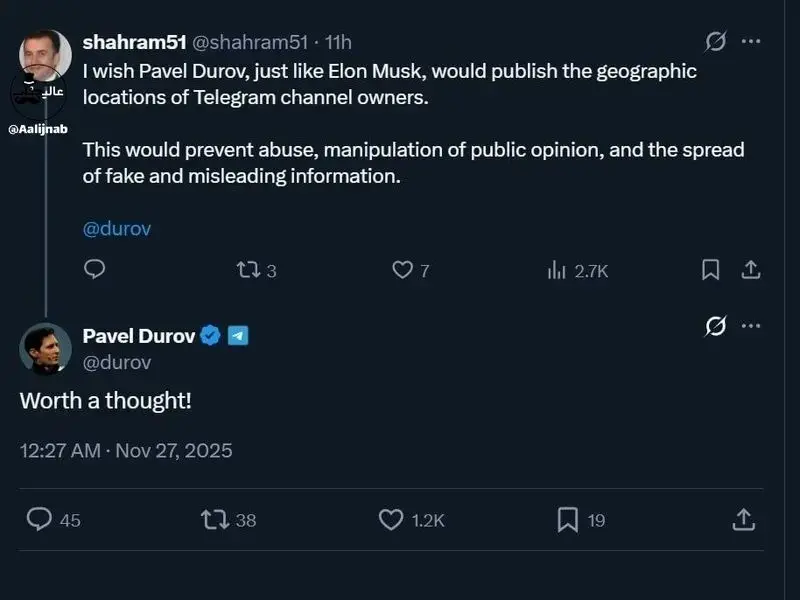Retweet shahram51's post with 3 reposts
800x600 pixels.
click(x=247, y=270)
